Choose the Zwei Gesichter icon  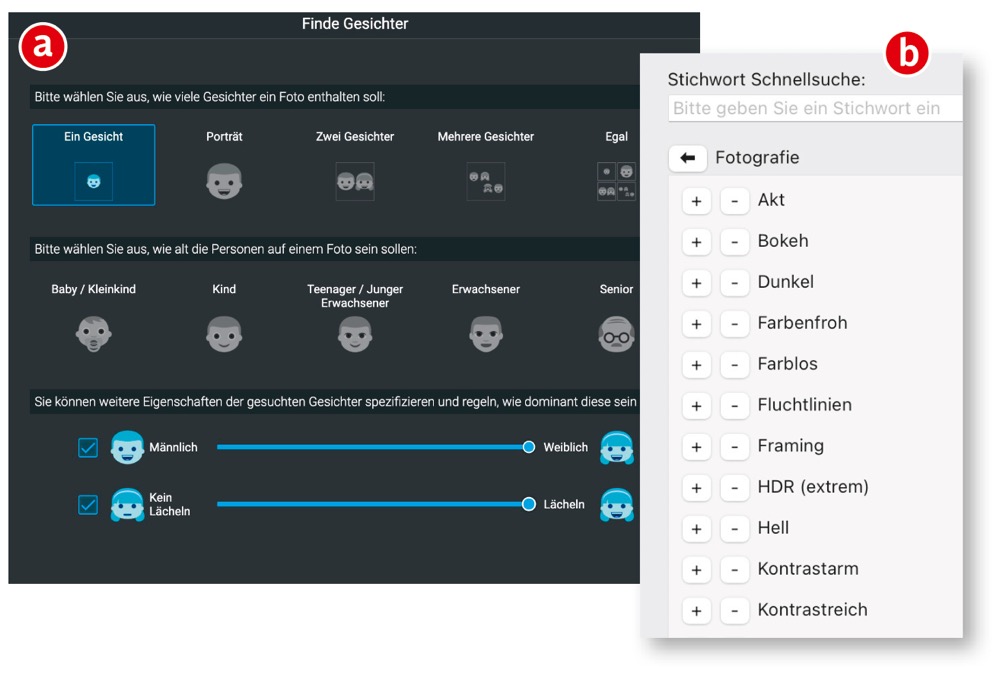355,181
